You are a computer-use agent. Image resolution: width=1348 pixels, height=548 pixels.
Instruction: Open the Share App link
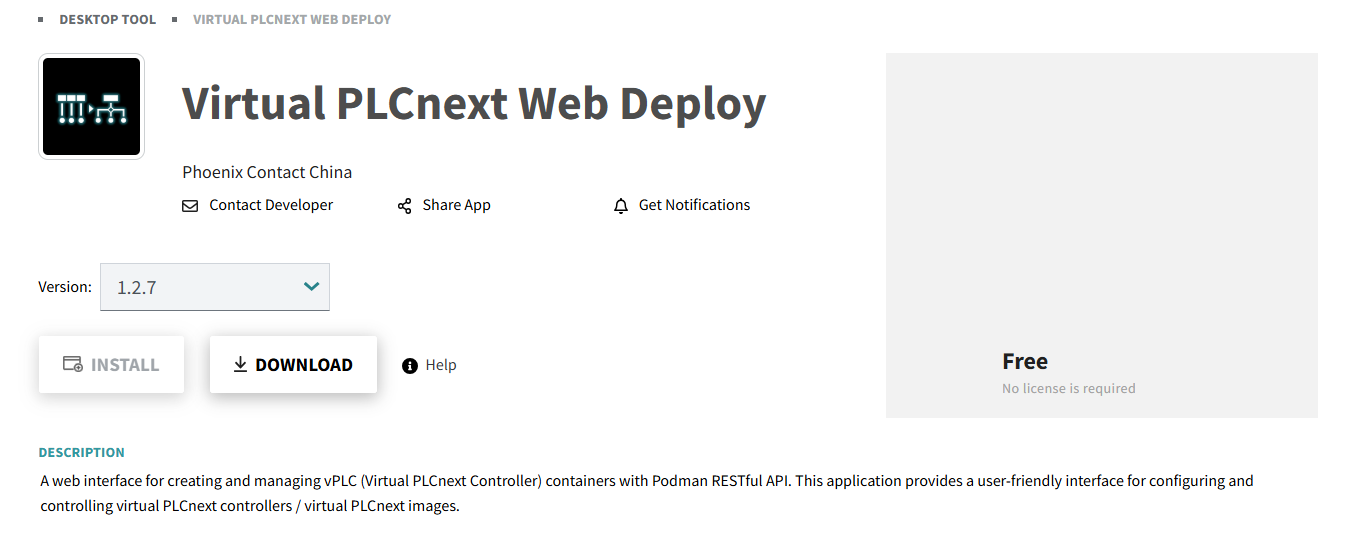pyautogui.click(x=456, y=205)
